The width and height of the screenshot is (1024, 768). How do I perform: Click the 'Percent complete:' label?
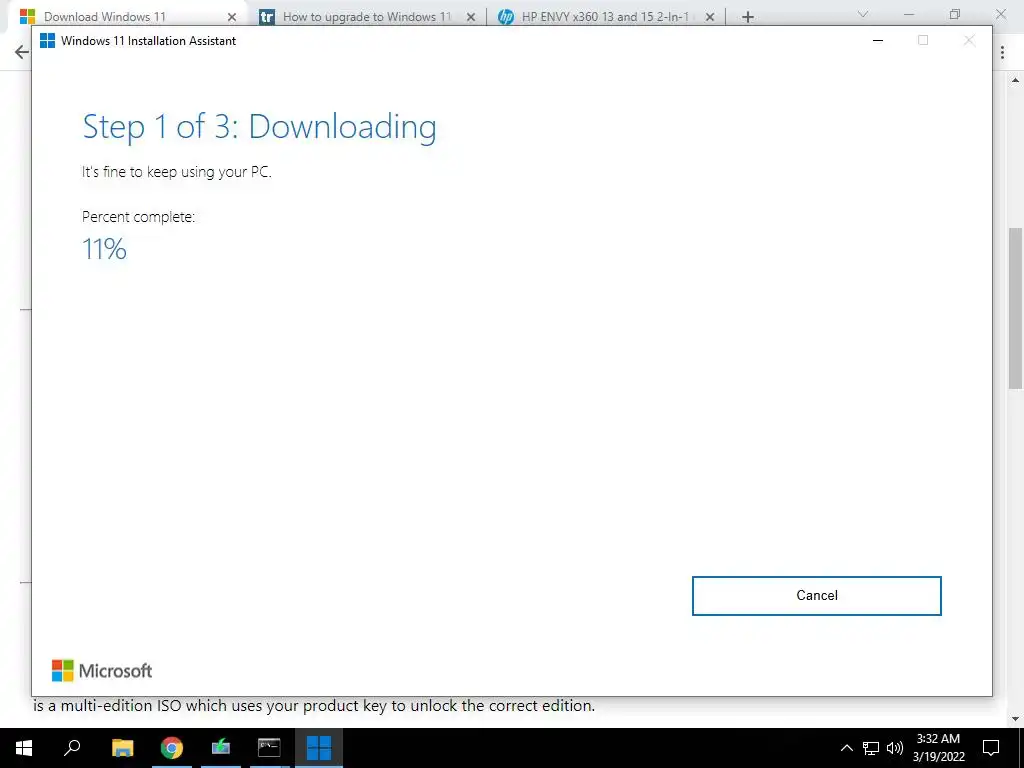pos(138,217)
